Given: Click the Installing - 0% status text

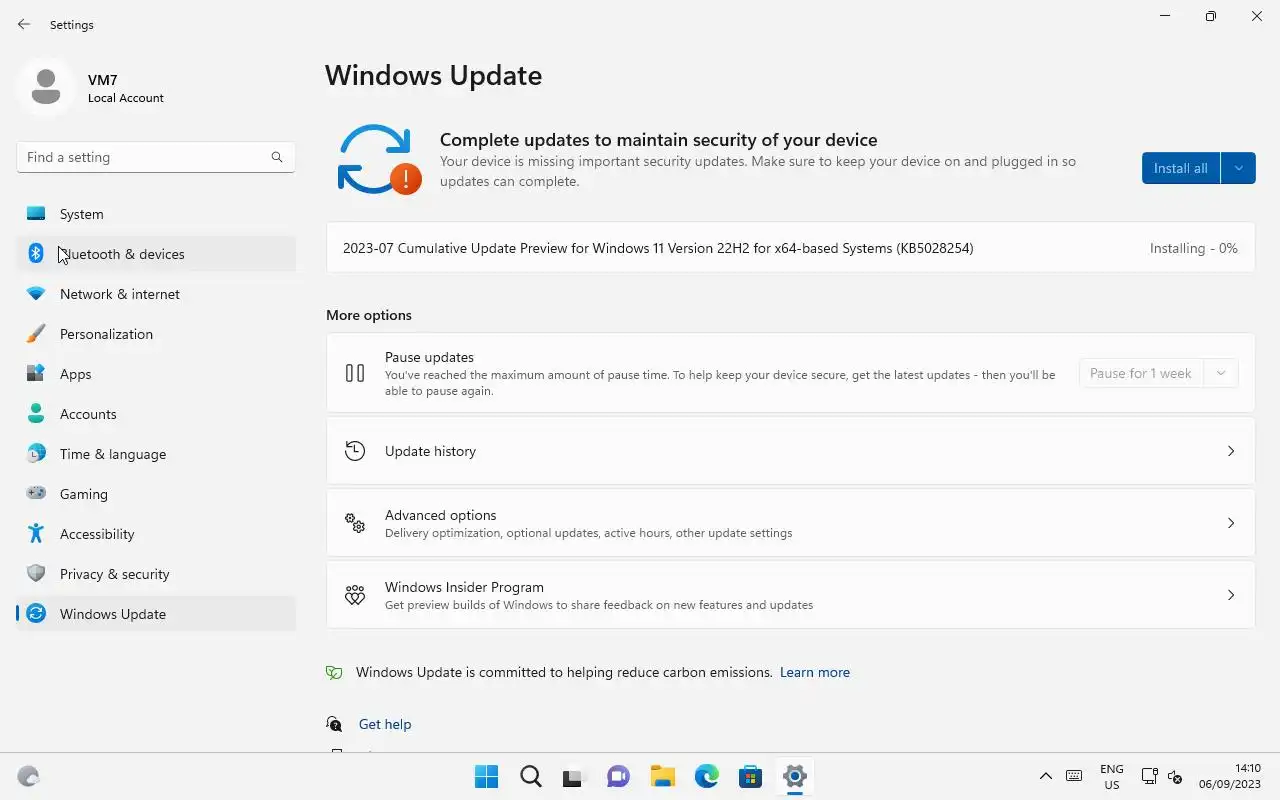Looking at the screenshot, I should pos(1194,248).
